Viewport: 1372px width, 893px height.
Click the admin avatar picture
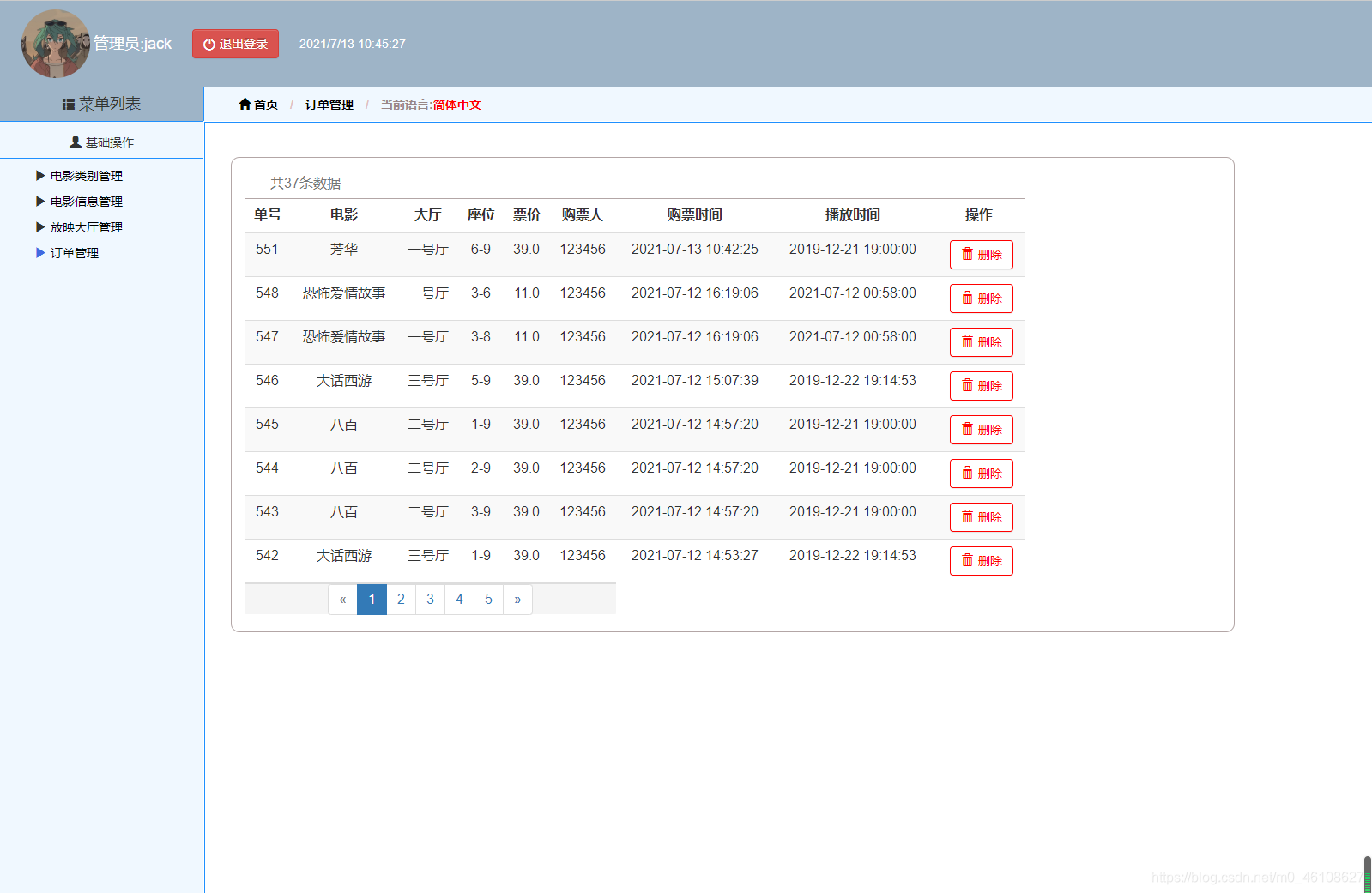coord(56,44)
